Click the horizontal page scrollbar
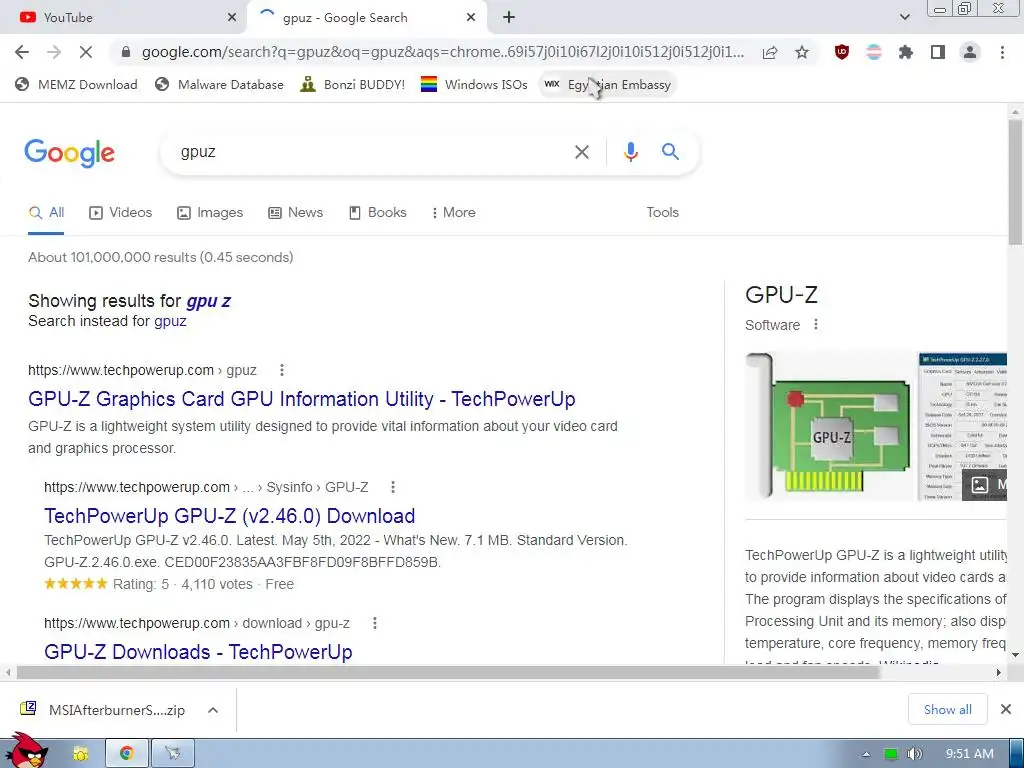The width and height of the screenshot is (1024, 768). tap(448, 672)
